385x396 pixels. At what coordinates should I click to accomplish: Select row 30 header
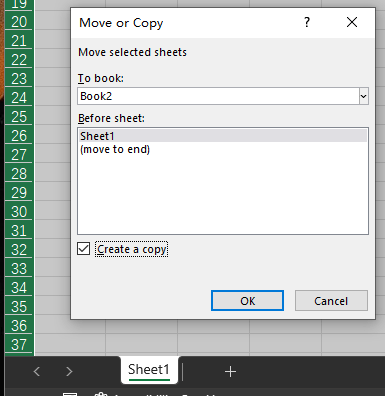coord(19,212)
